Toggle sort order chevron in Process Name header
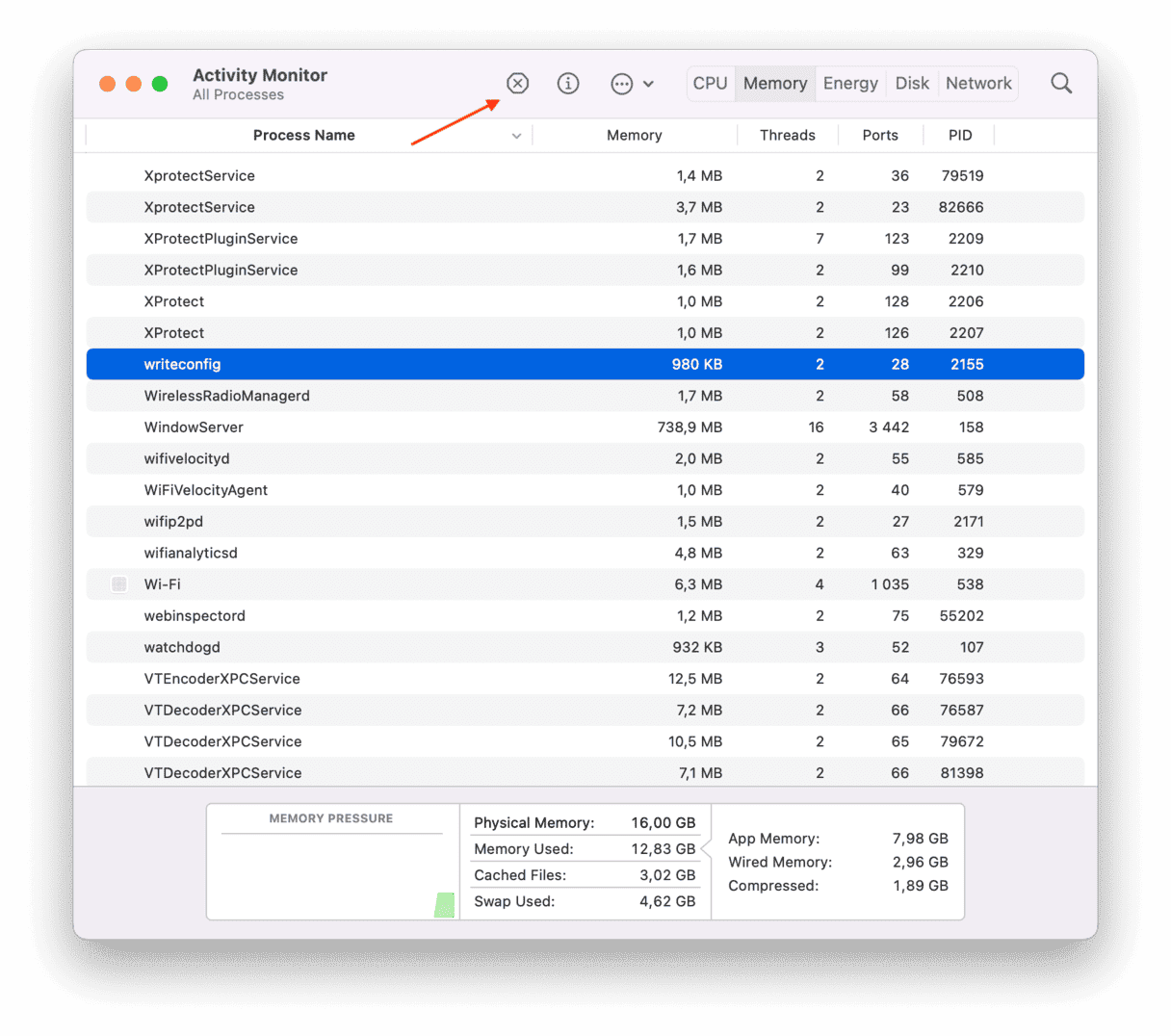1171x1036 pixels. (x=517, y=136)
